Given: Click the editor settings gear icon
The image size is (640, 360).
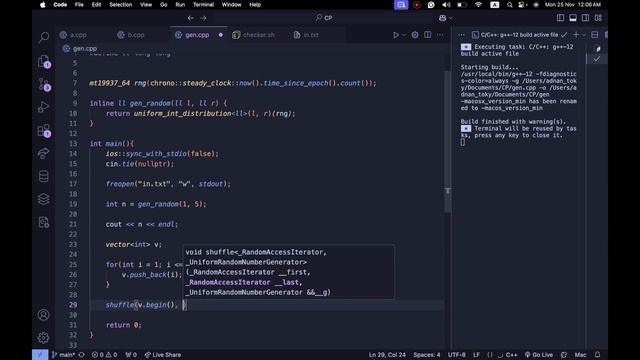Looking at the screenshot, I should pos(415,35).
